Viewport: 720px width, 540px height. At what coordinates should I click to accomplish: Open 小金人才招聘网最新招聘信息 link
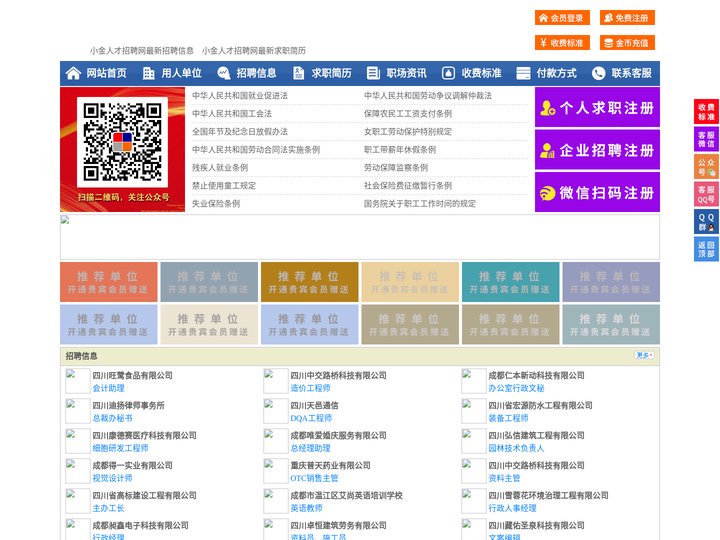tap(141, 51)
